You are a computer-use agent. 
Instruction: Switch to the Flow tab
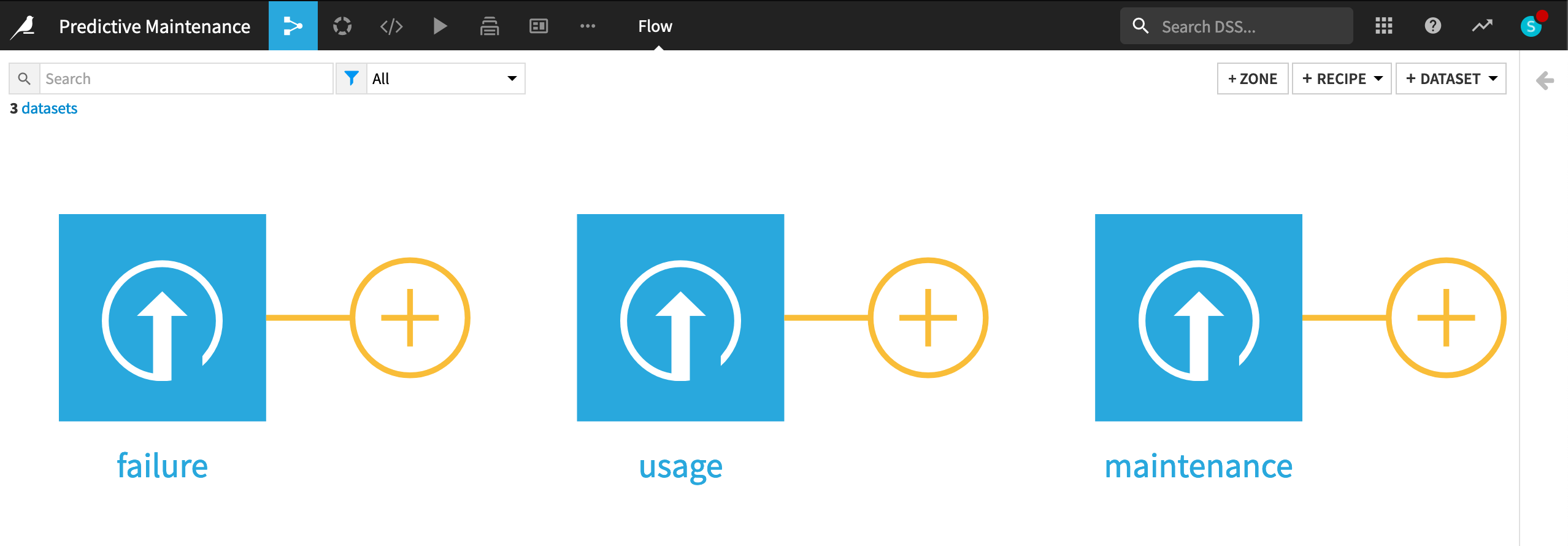[x=655, y=26]
